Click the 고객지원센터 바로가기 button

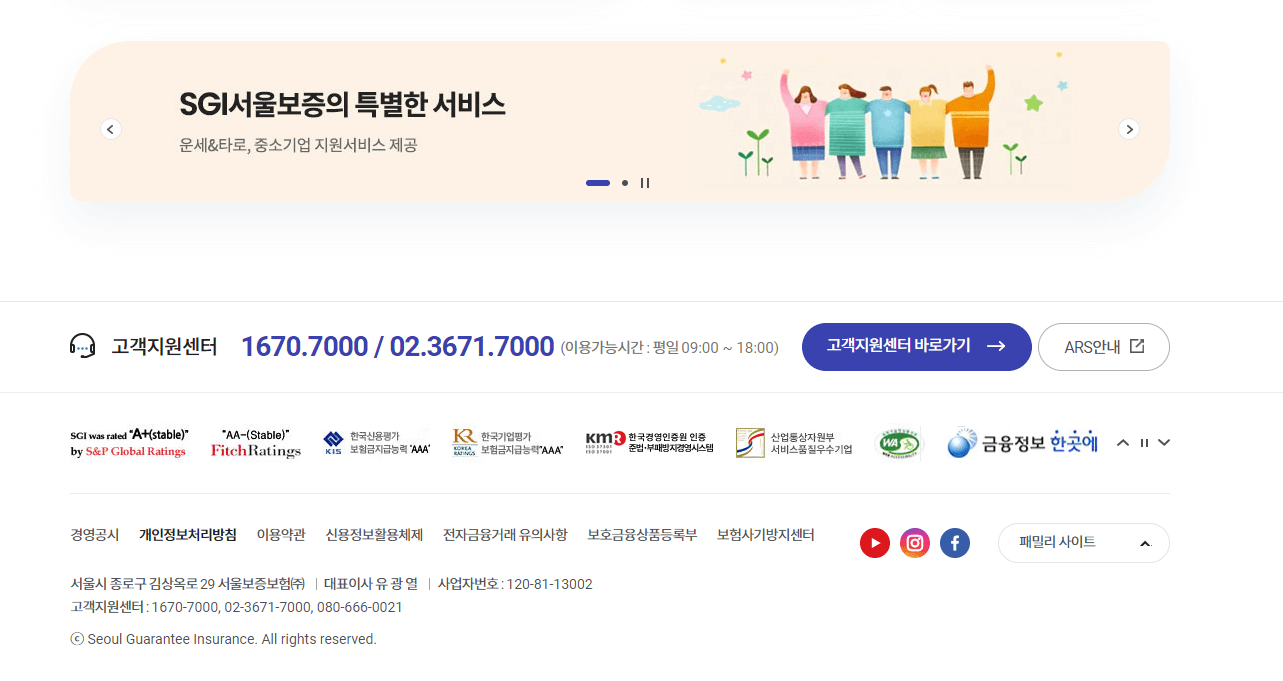(x=916, y=346)
